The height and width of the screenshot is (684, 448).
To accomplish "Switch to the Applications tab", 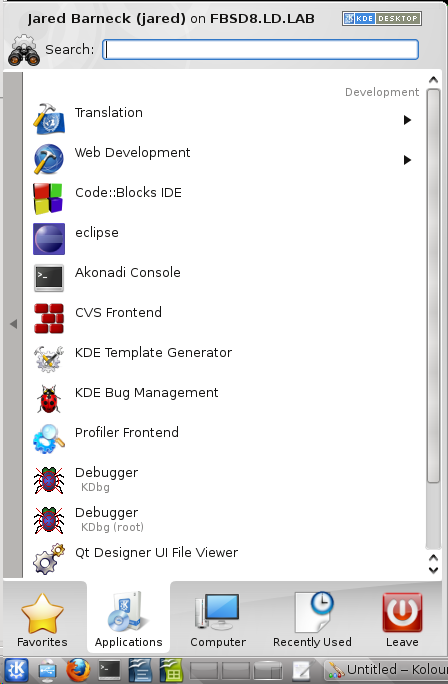I will (129, 619).
